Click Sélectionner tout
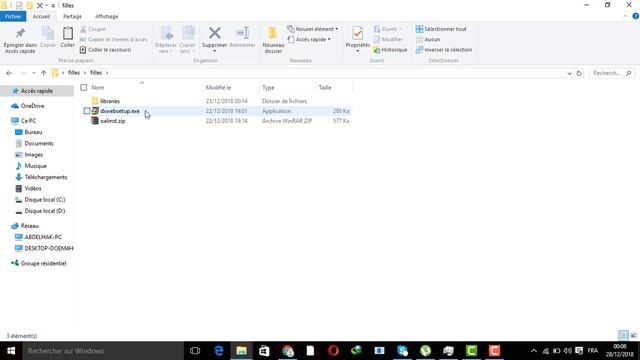The width and height of the screenshot is (640, 360). click(441, 29)
